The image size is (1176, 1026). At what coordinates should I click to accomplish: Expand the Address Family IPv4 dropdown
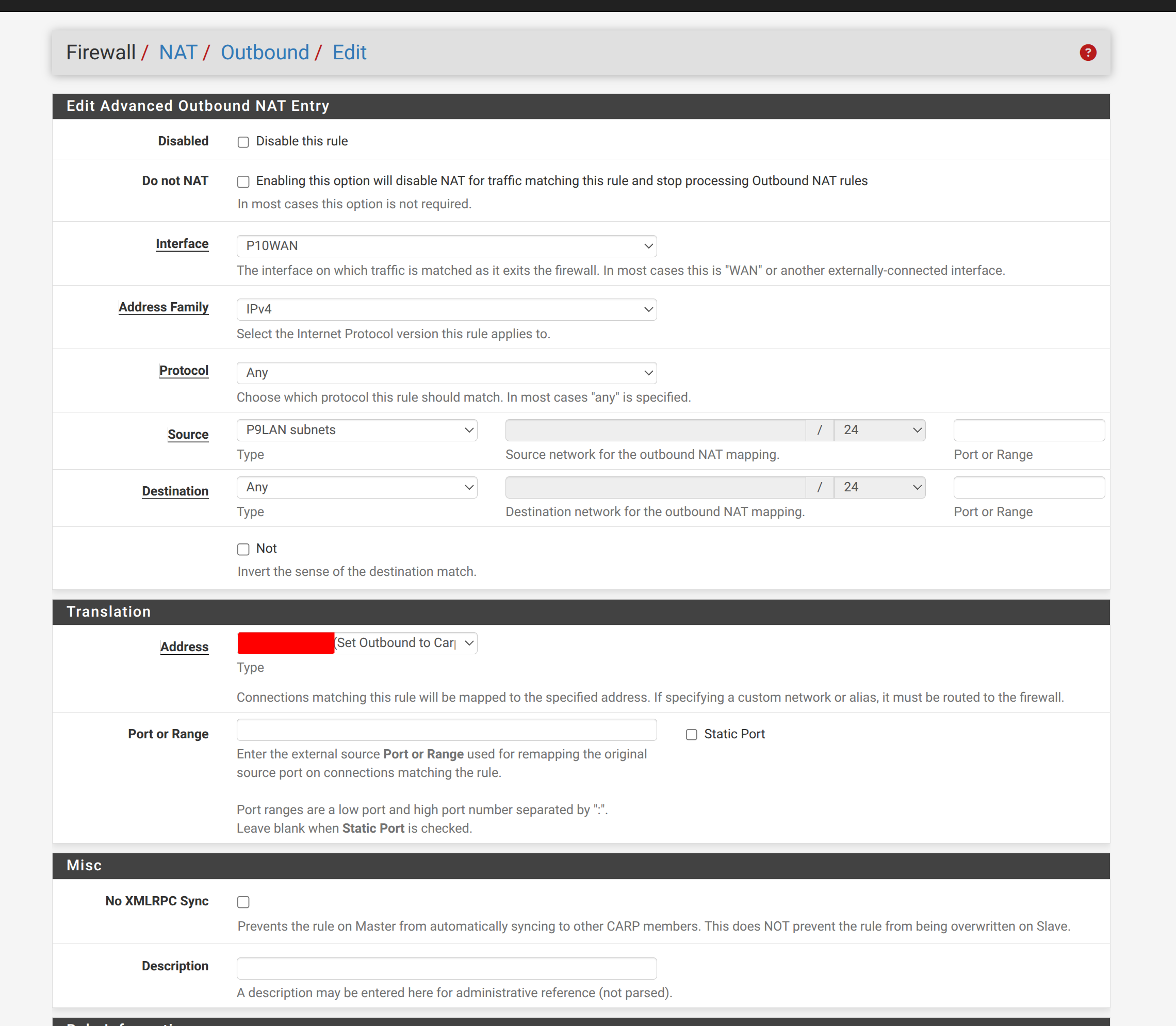coord(446,309)
